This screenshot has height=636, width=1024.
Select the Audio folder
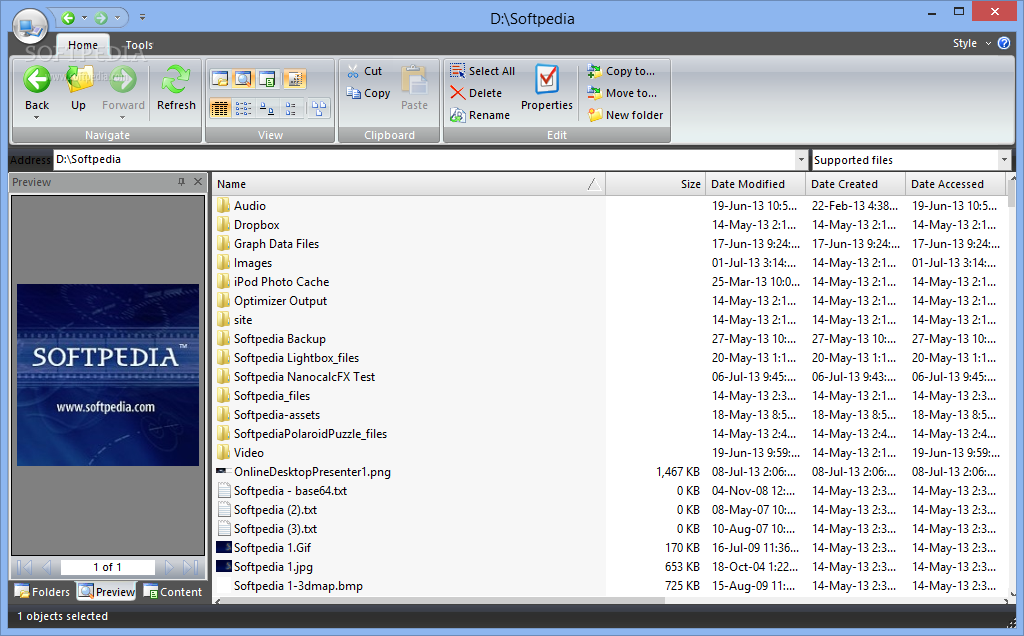(x=242, y=206)
